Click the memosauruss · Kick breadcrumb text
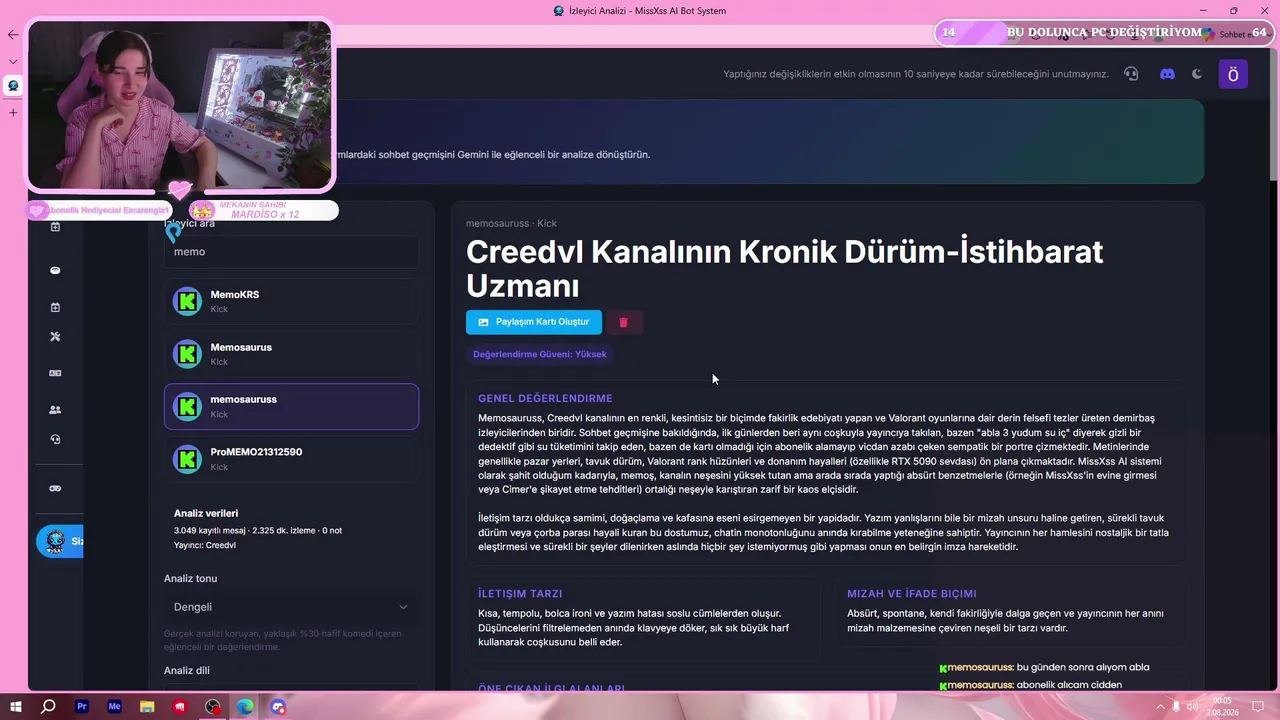The width and height of the screenshot is (1280, 720). [x=511, y=224]
